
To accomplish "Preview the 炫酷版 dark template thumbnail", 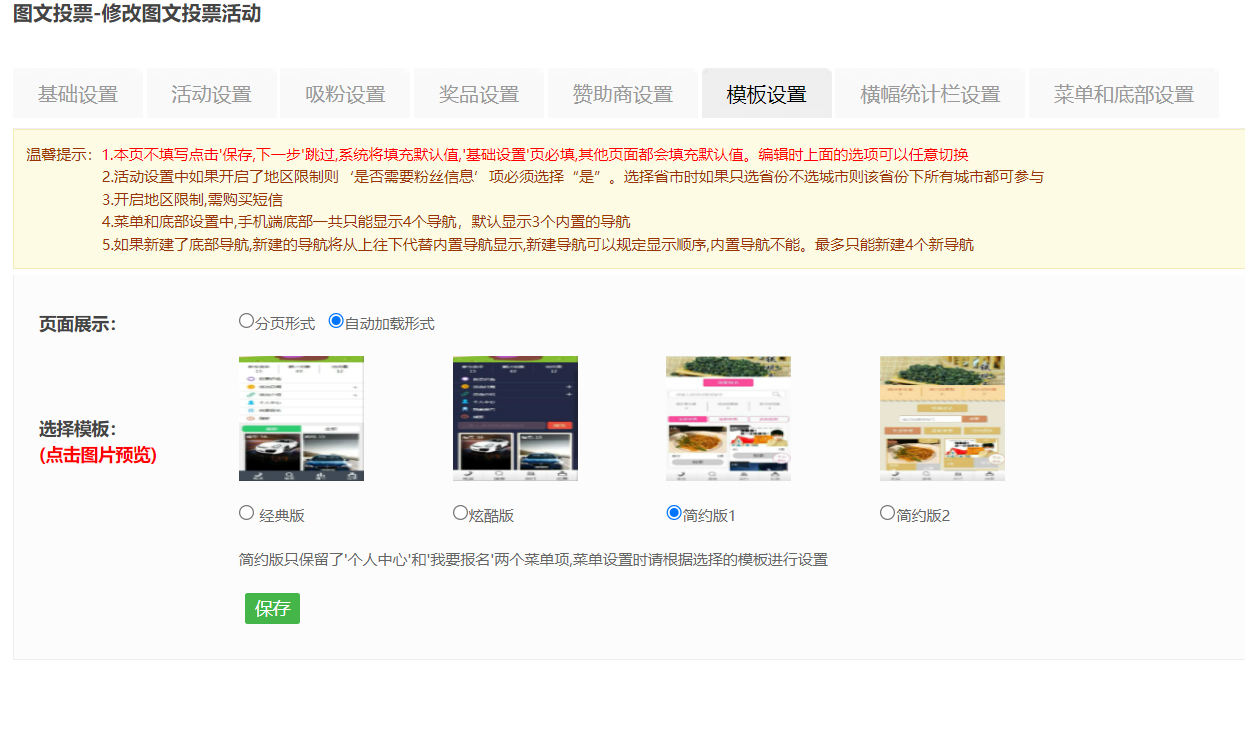I will click(x=515, y=418).
